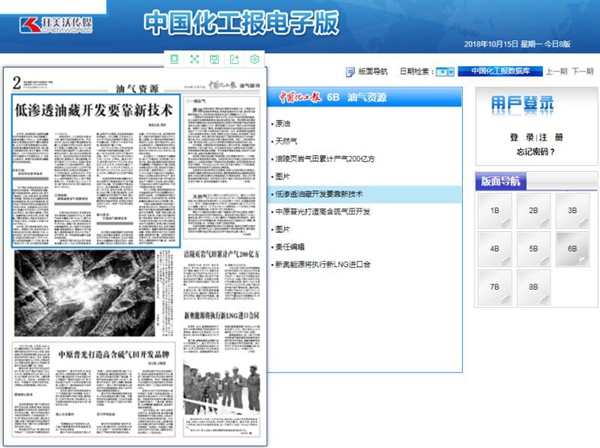600x448 pixels.
Task: Open the 中国化工报数据库 database link
Action: pos(500,72)
